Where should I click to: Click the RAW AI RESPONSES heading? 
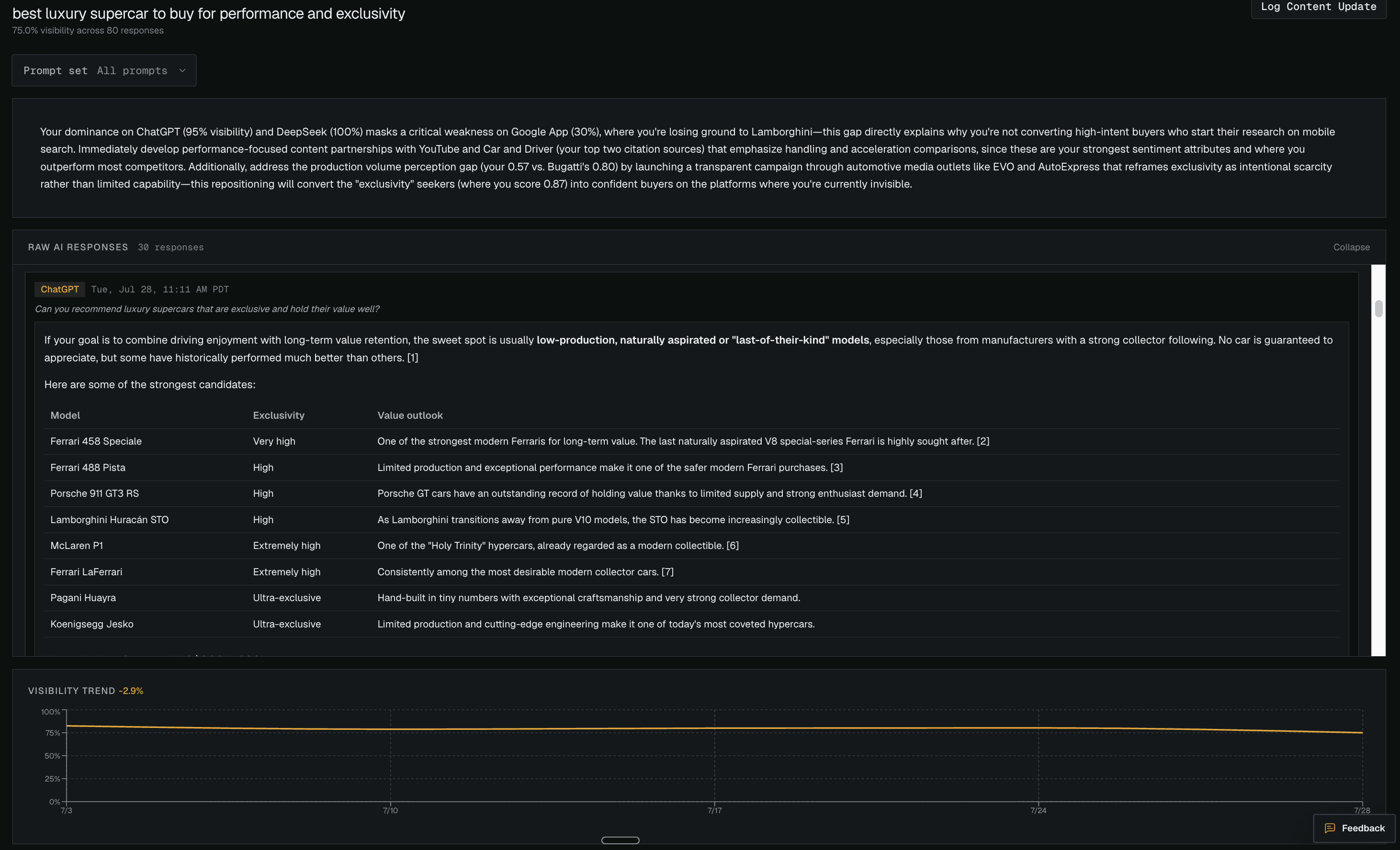point(78,247)
